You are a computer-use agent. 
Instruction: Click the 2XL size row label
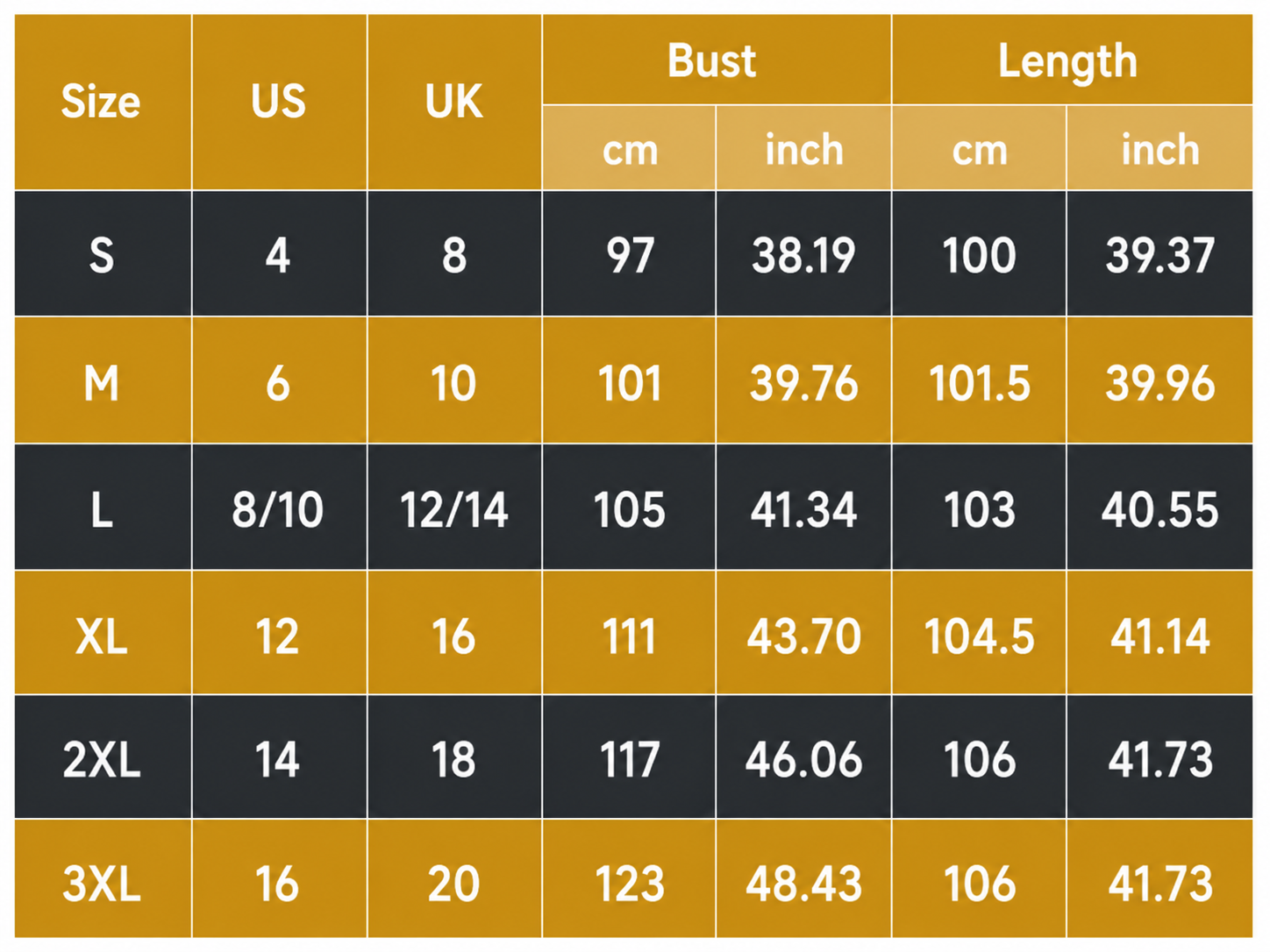click(103, 757)
